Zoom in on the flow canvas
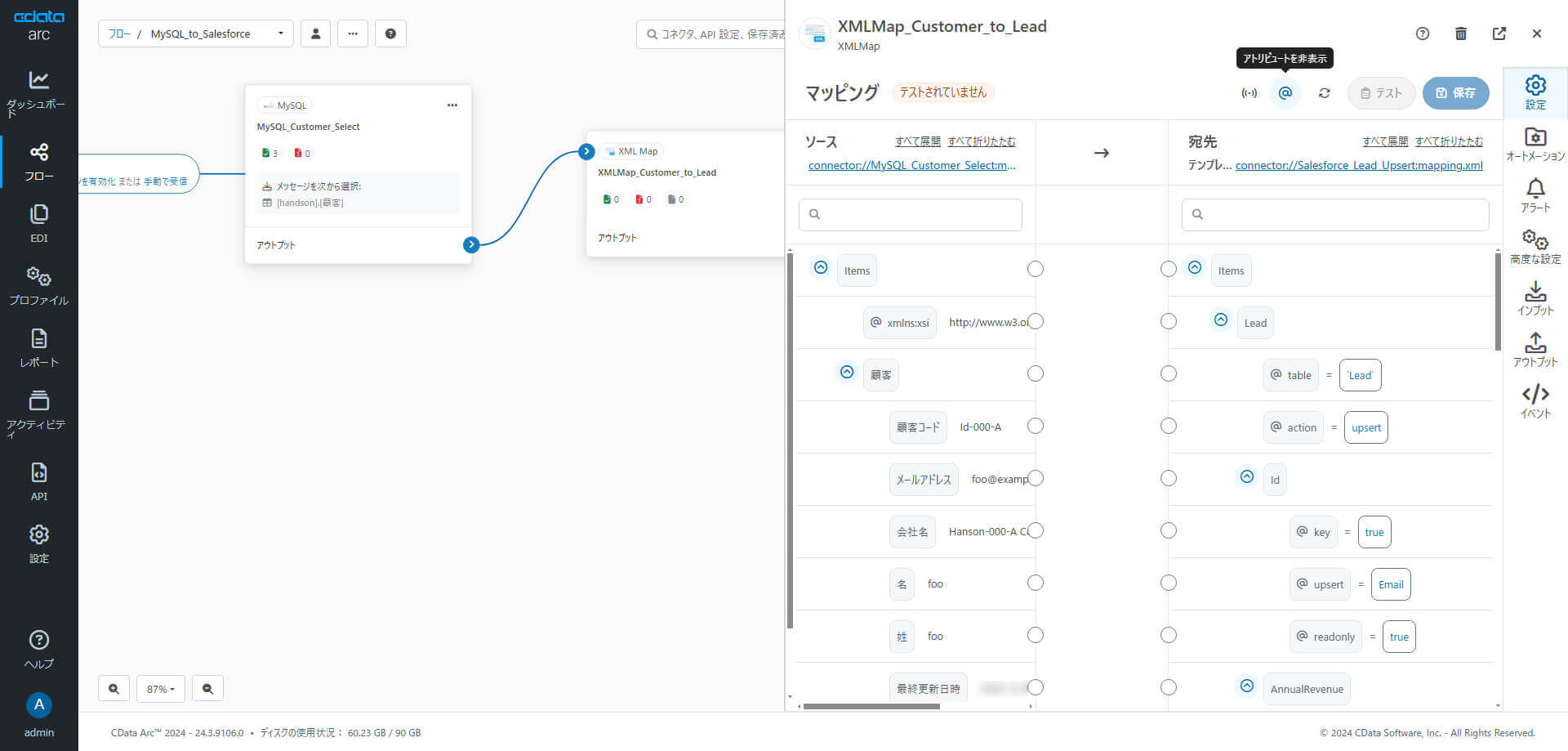The height and width of the screenshot is (751, 1568). [114, 689]
